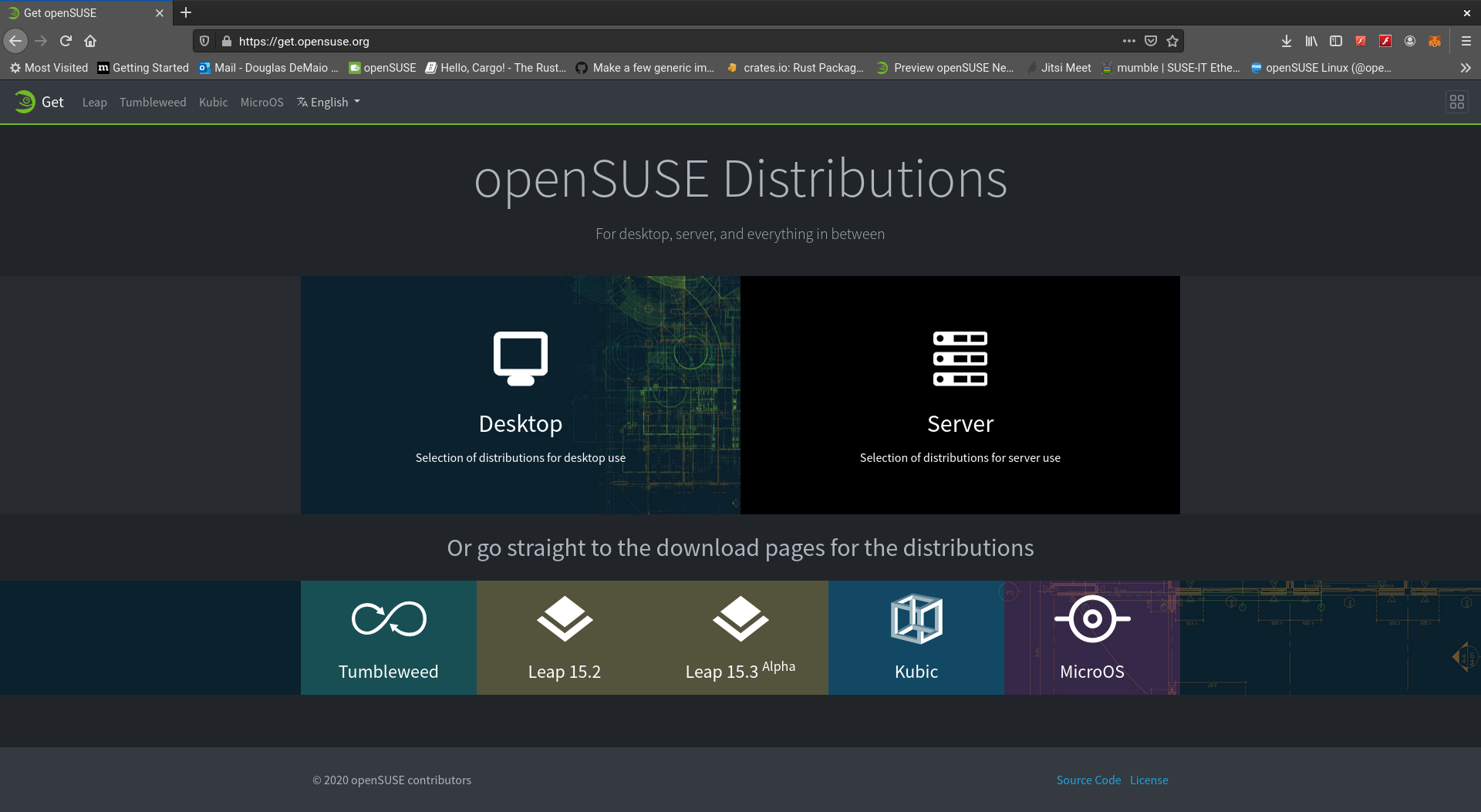Open Kubic from the top navigation
Viewport: 1481px width, 812px height.
tap(213, 102)
